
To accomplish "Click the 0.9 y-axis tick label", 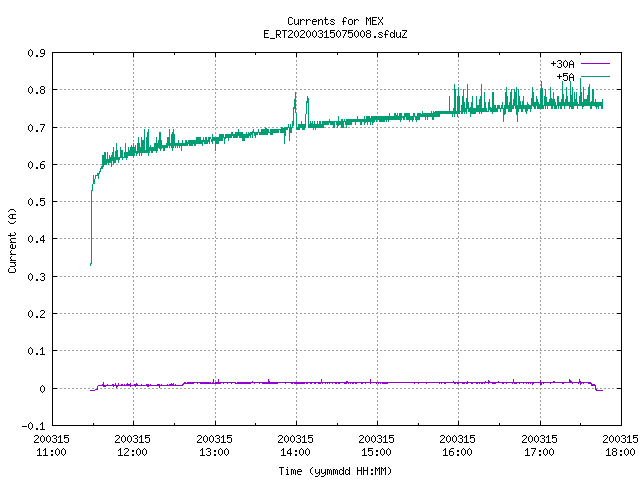I will (36, 53).
